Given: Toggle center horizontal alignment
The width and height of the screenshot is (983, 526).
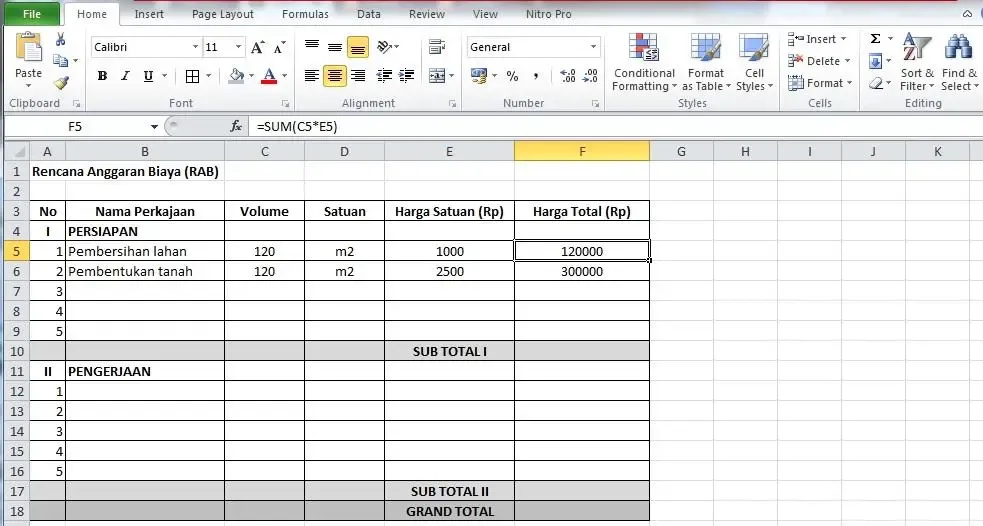Looking at the screenshot, I should 335,76.
